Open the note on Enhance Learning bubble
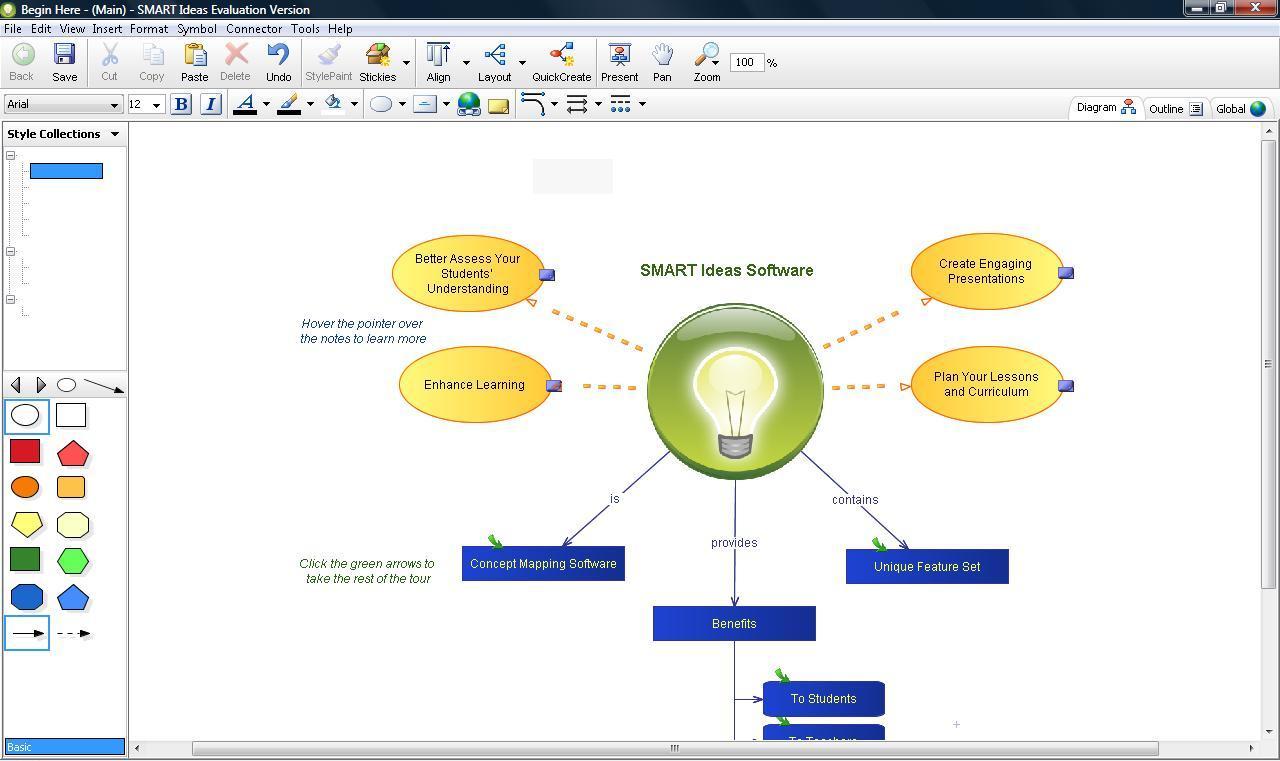 [x=554, y=386]
